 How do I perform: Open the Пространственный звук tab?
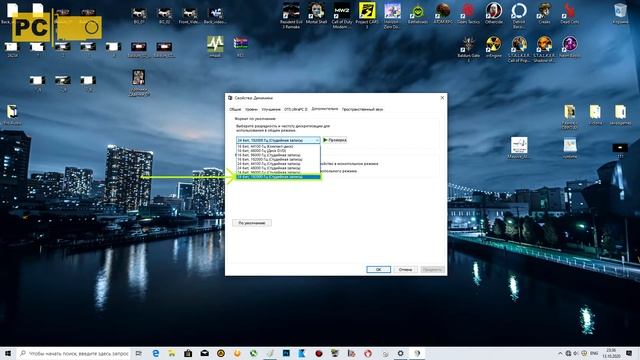(x=362, y=109)
